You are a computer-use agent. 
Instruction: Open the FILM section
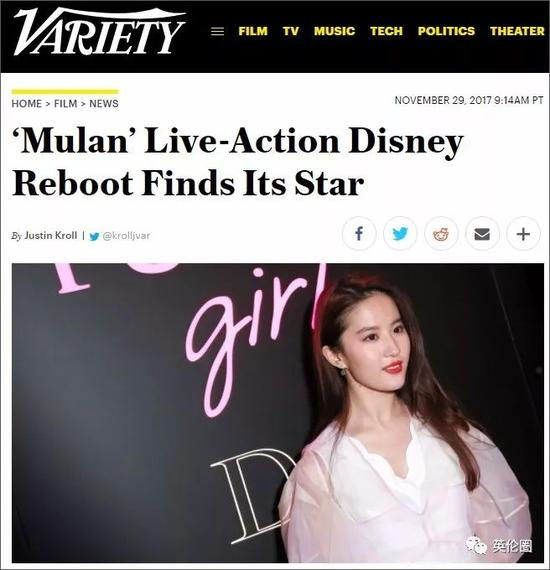253,31
